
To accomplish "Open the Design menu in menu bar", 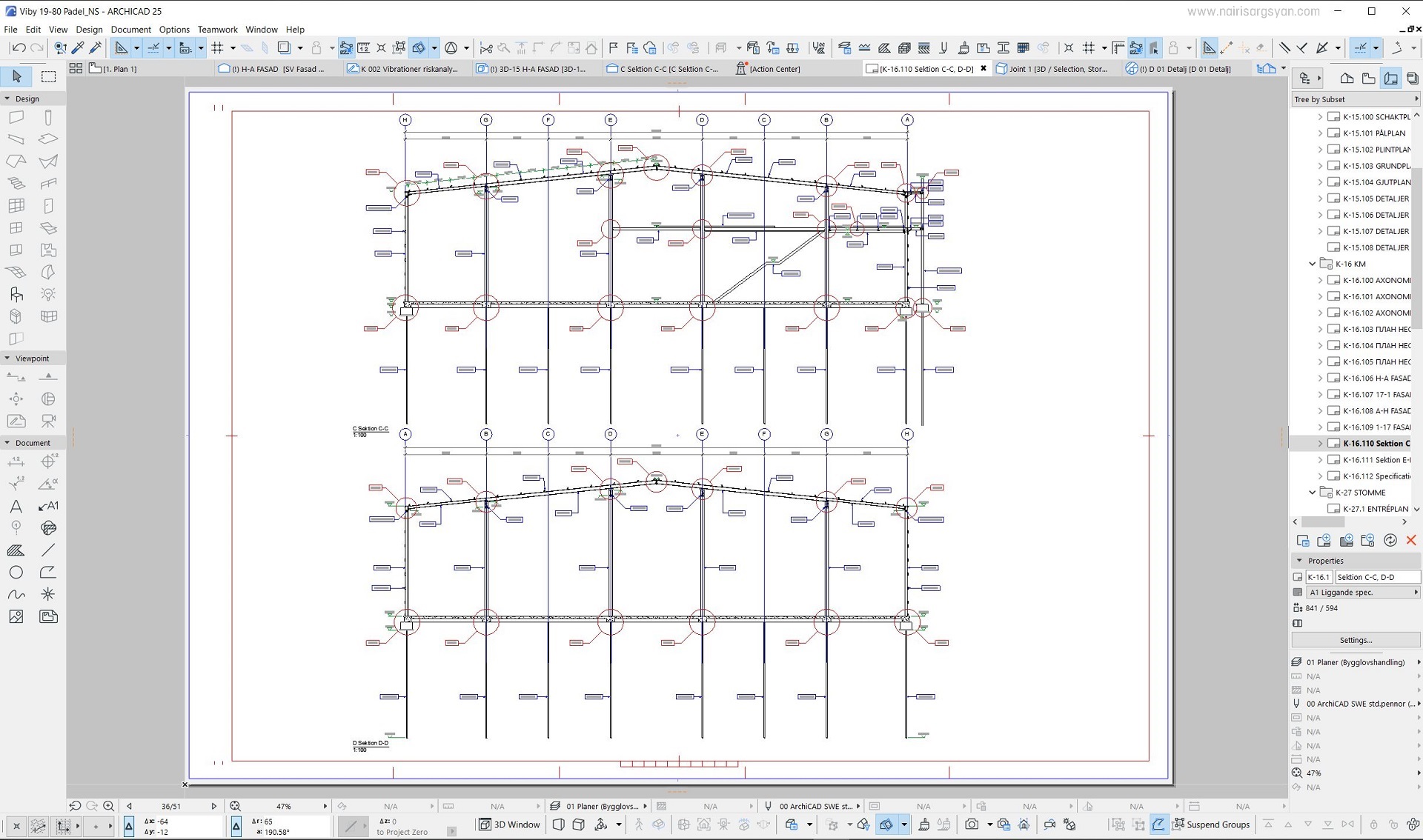I will tap(89, 29).
